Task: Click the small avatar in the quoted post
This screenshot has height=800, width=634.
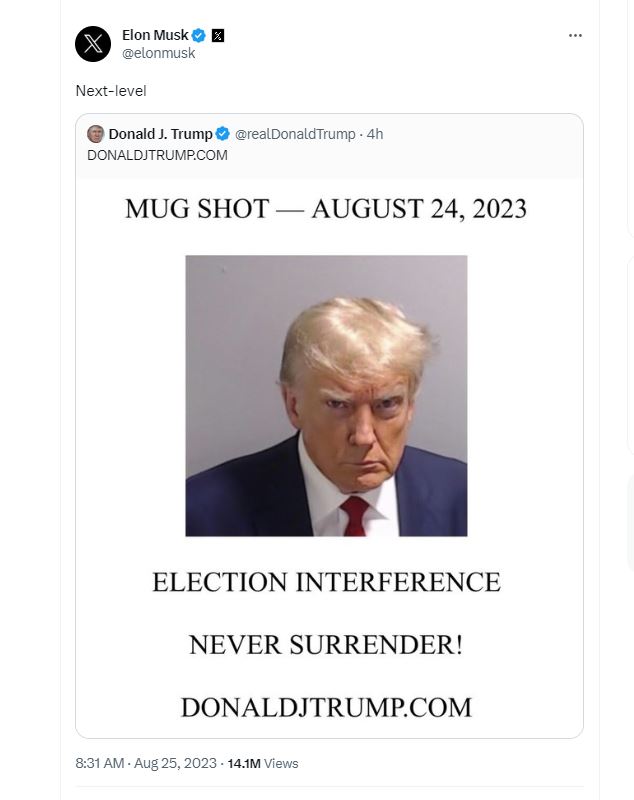Action: pyautogui.click(x=96, y=134)
